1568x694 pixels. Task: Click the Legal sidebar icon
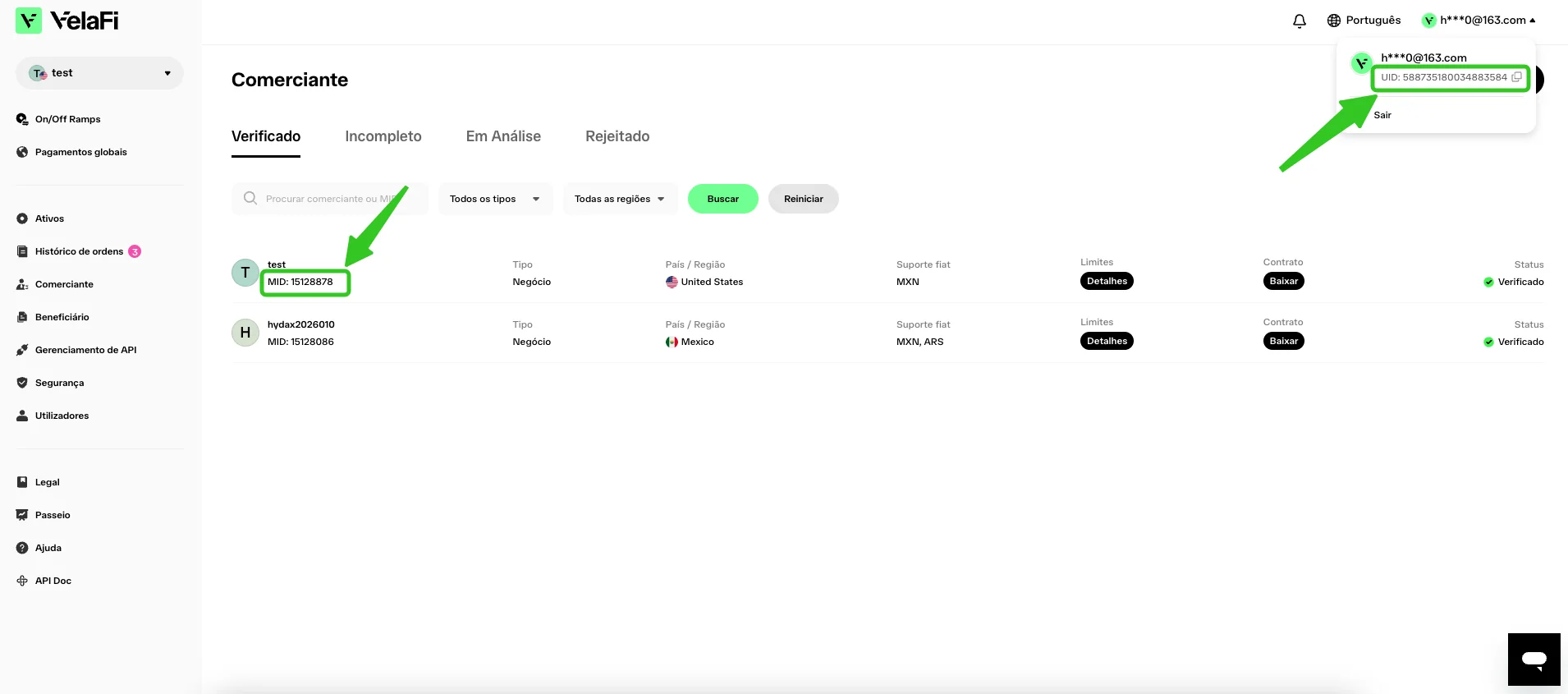point(22,482)
